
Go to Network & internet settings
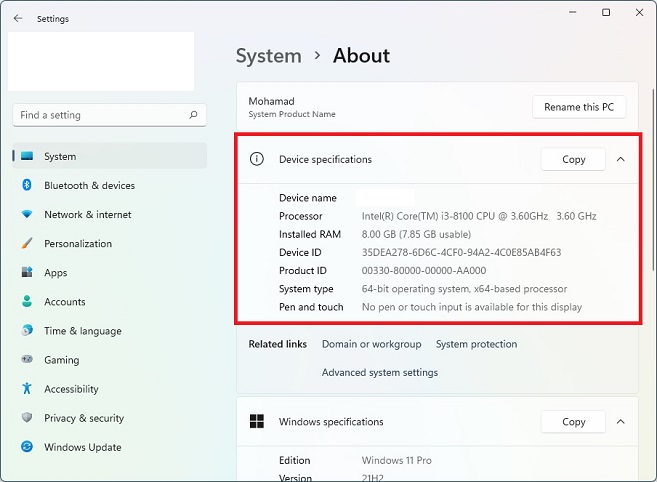(110, 214)
